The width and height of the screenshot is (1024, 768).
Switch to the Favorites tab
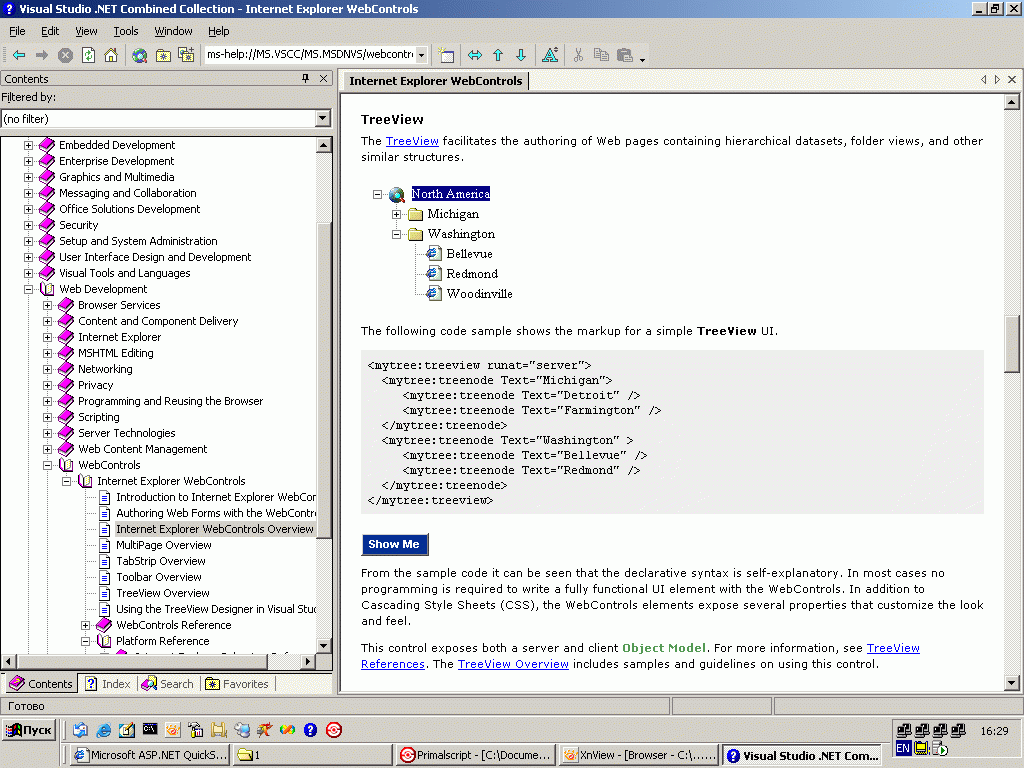coord(237,684)
